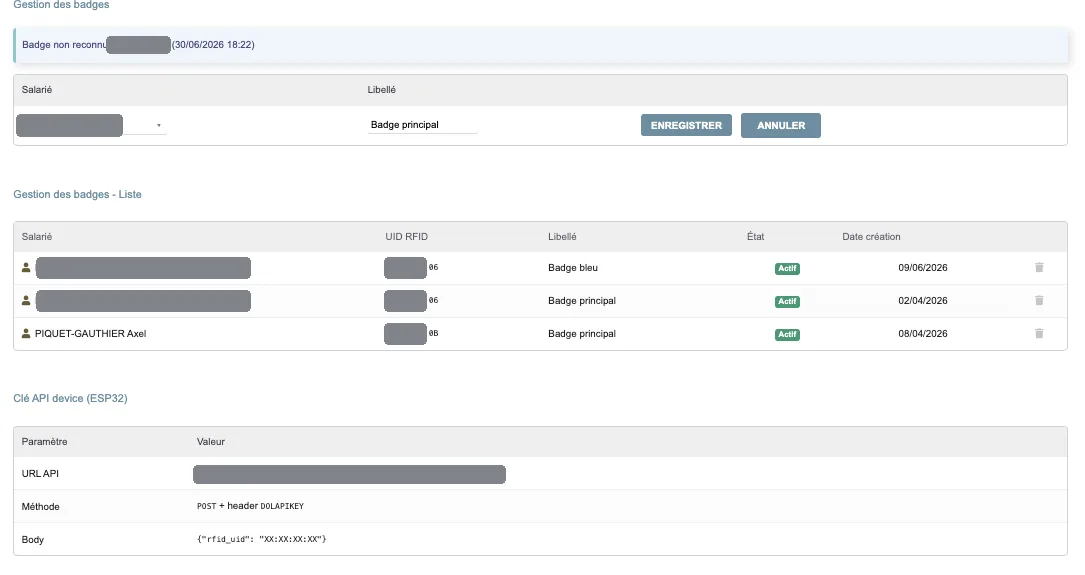This screenshot has width=1085, height=575.
Task: Remove PIQUET-GAUTHIER Axel badge with trash icon
Action: (1039, 334)
